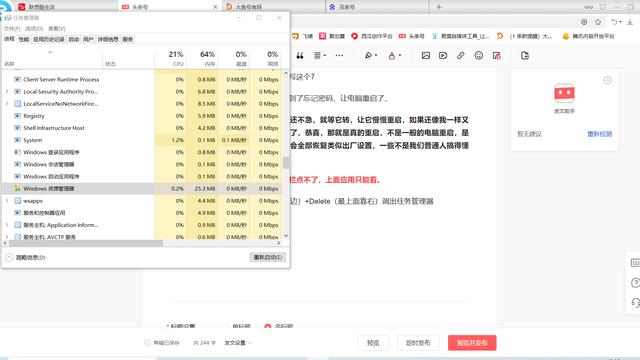Insert a hyperlink with the chain icon
The width and height of the screenshot is (640, 360).
[460, 56]
